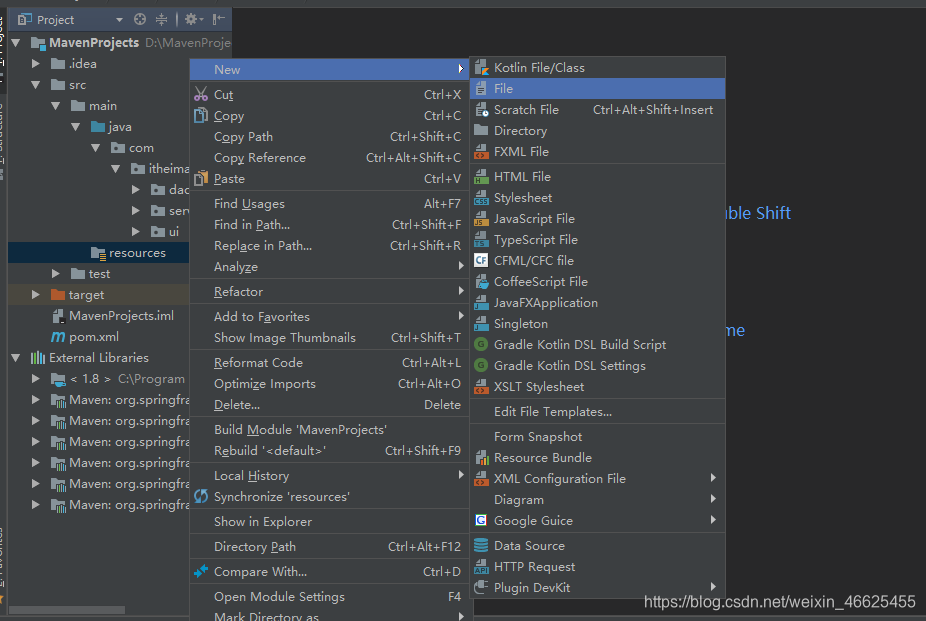
Task: Click the CFML/CFC file icon
Action: point(481,260)
